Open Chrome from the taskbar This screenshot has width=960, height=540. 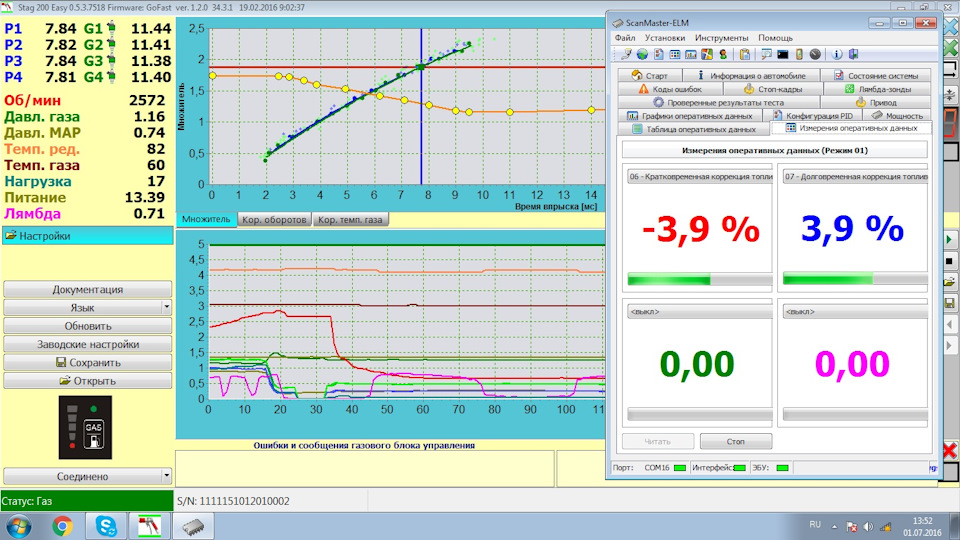(x=62, y=526)
